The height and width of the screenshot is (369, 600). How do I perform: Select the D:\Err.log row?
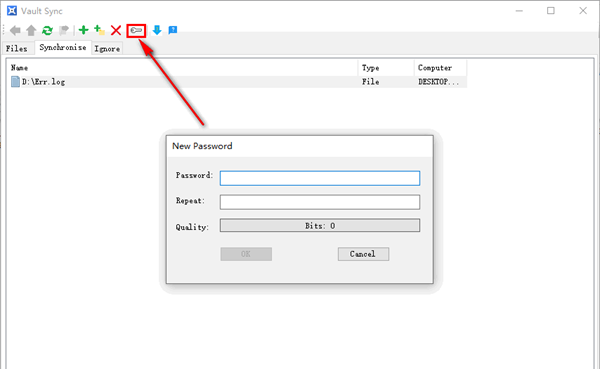pos(238,82)
